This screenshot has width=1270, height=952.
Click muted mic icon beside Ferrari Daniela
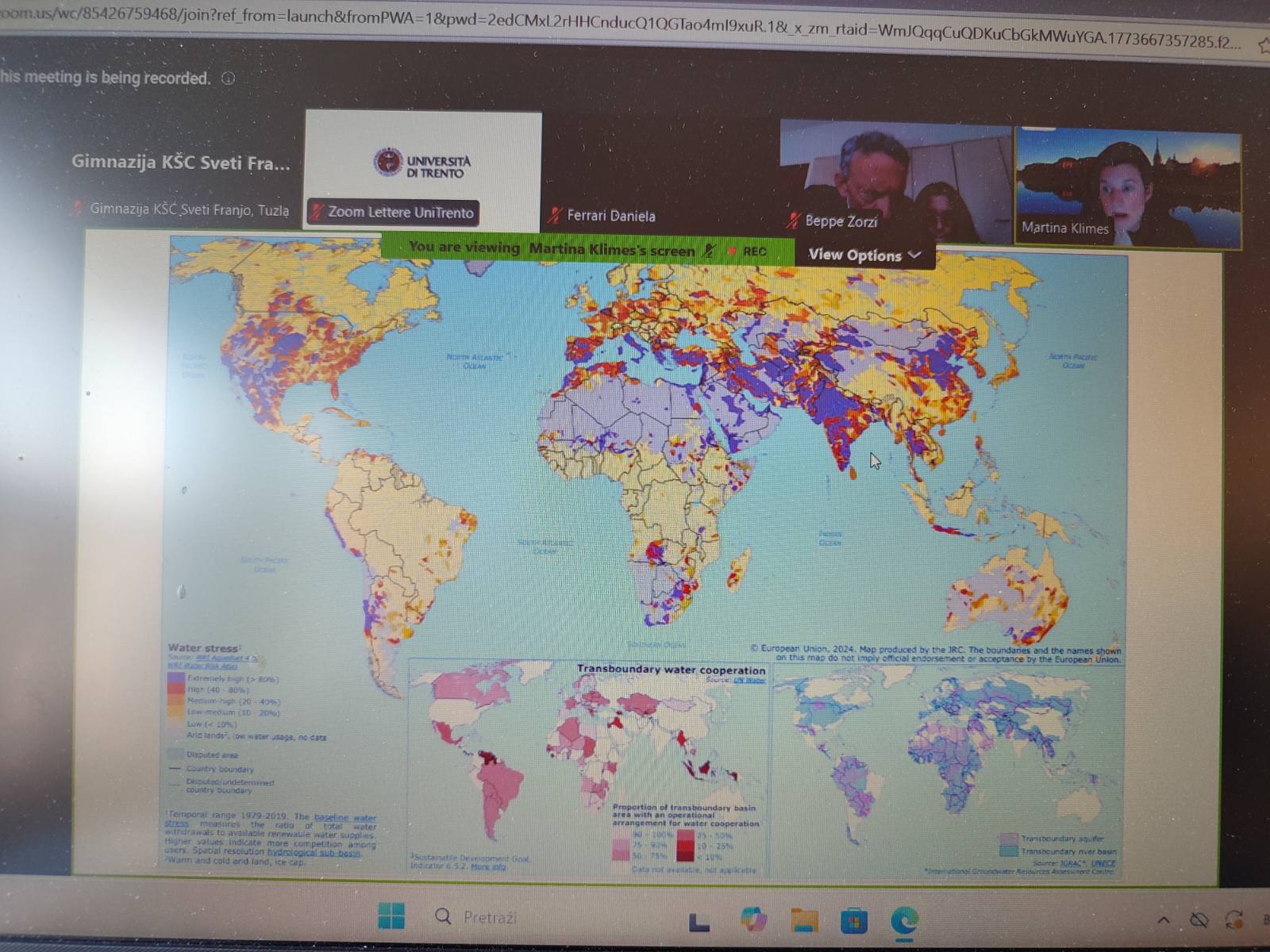click(x=555, y=215)
